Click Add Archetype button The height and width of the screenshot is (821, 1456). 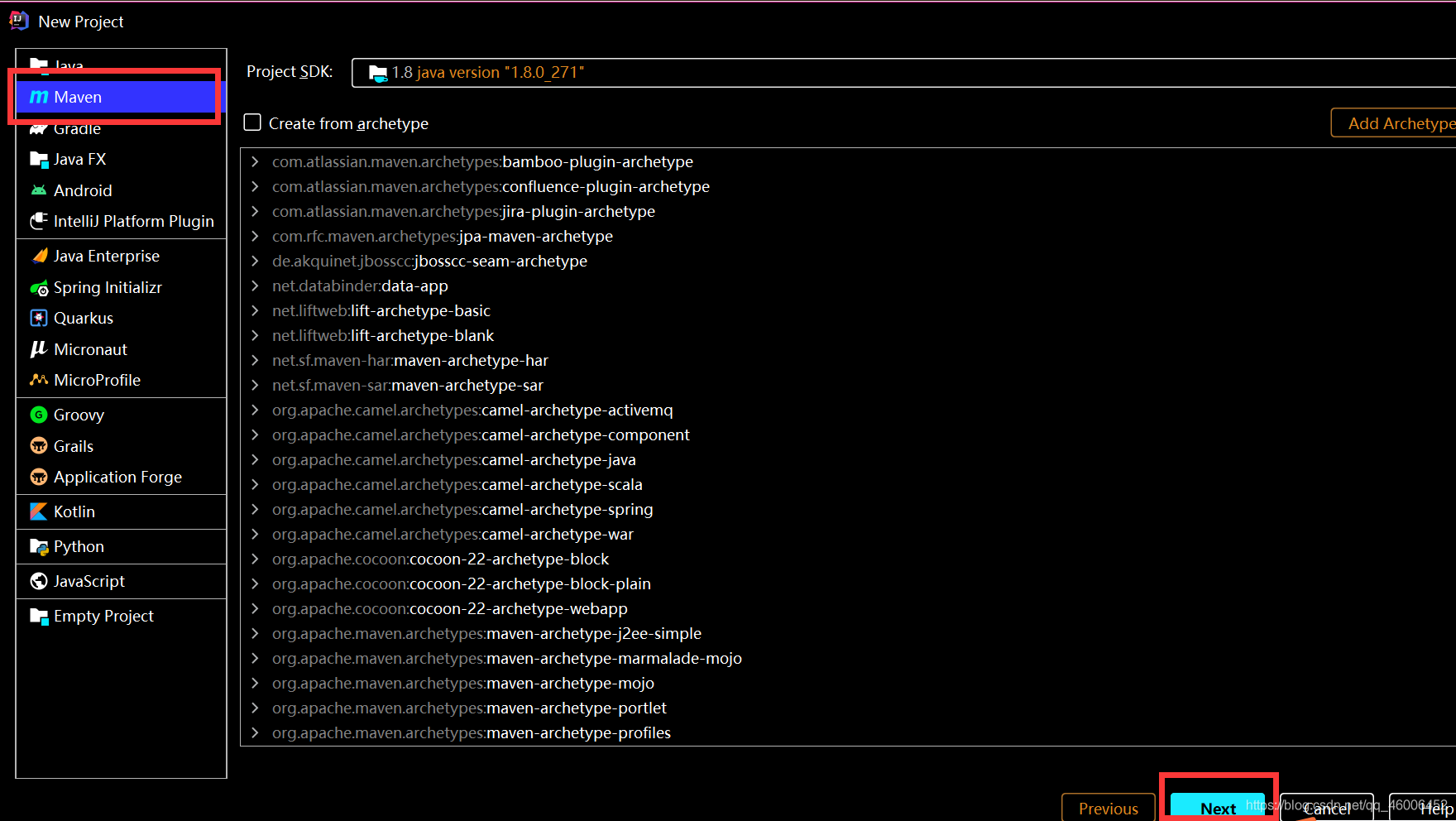coord(1395,123)
